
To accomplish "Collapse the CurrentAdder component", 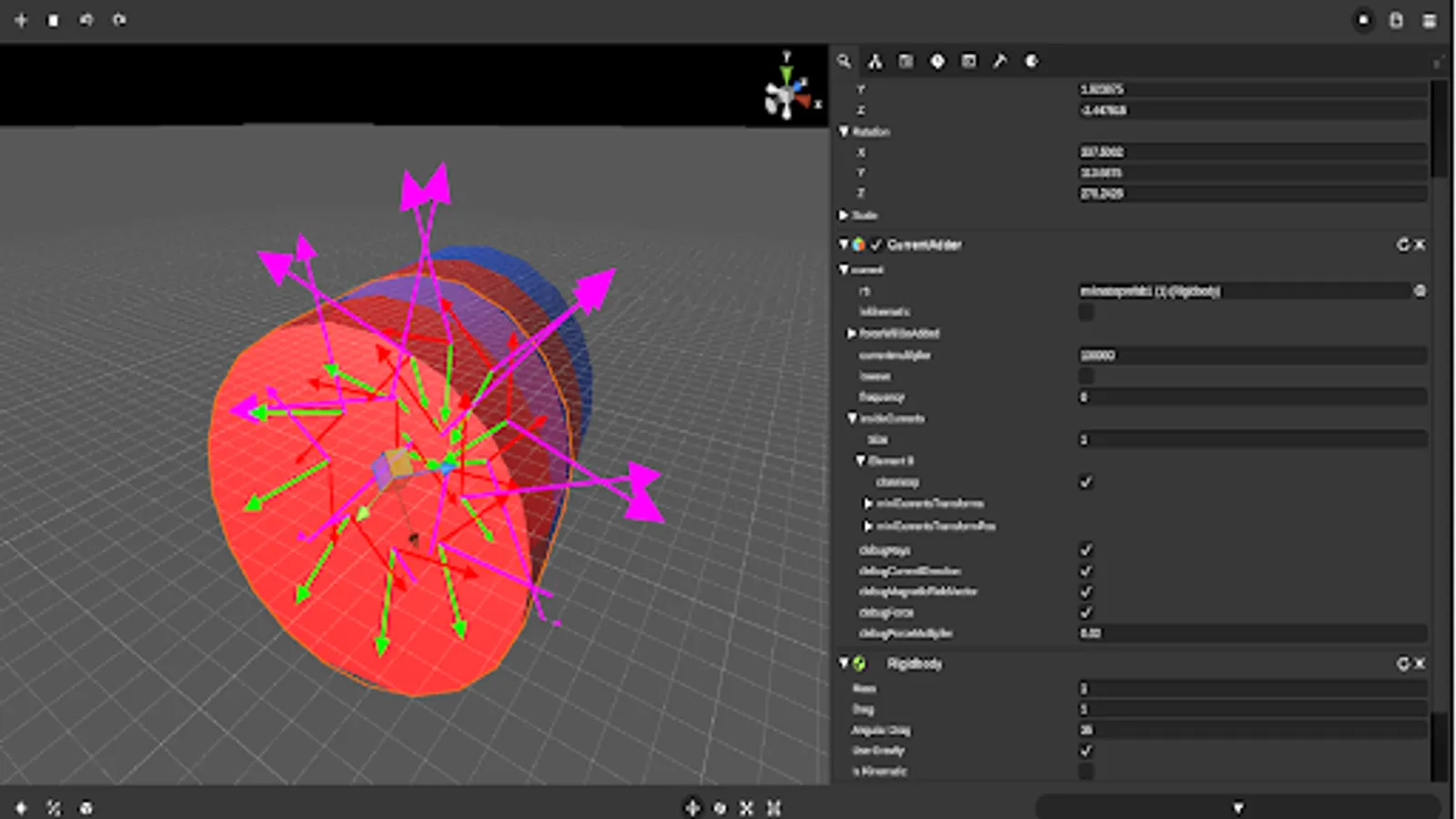I will click(x=844, y=245).
